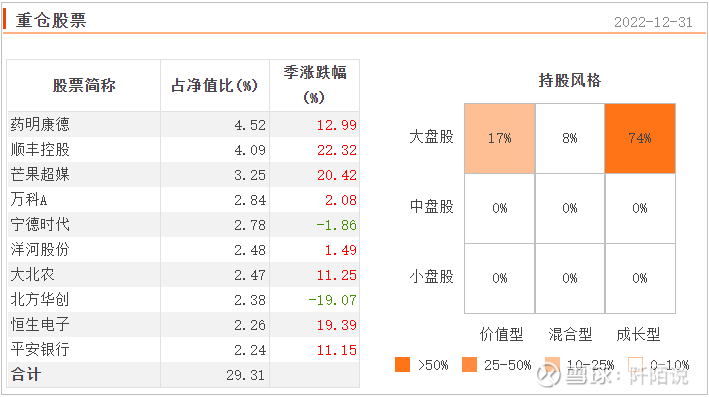This screenshot has height=397, width=709.
Task: Click the 10-25% legend color swatch
Action: [552, 364]
